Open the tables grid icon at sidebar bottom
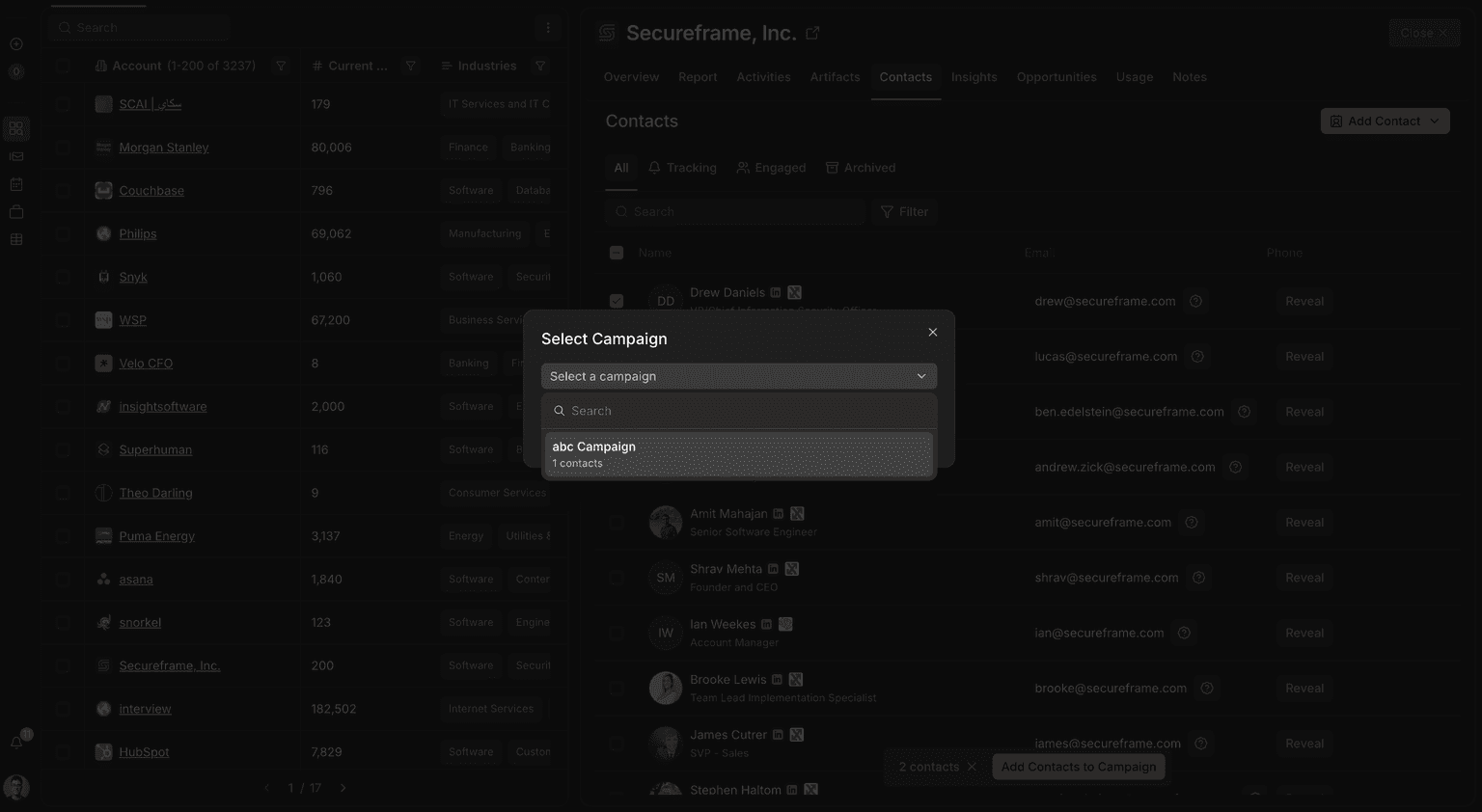The width and height of the screenshot is (1482, 812). click(x=16, y=238)
